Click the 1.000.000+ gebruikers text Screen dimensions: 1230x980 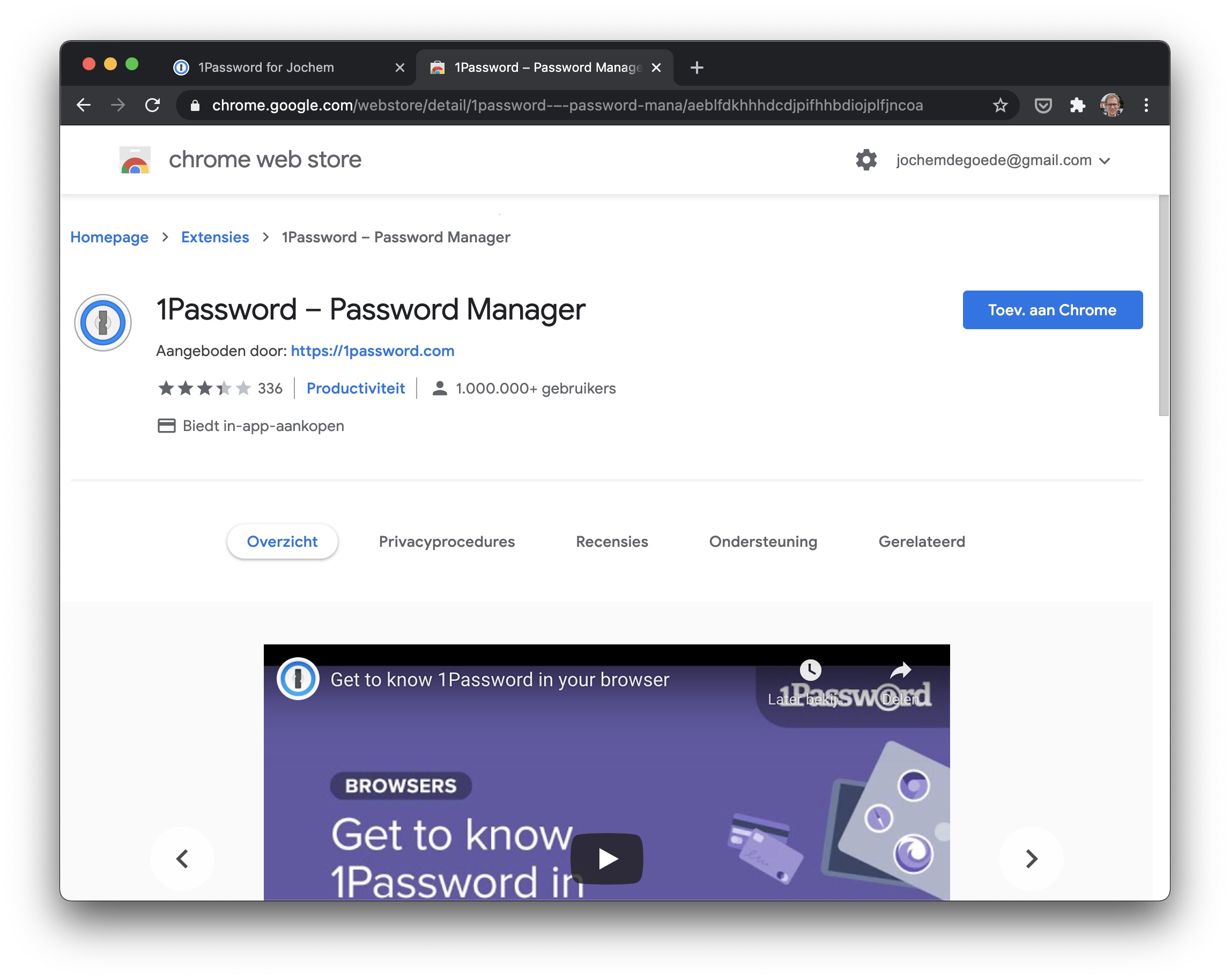click(x=536, y=389)
